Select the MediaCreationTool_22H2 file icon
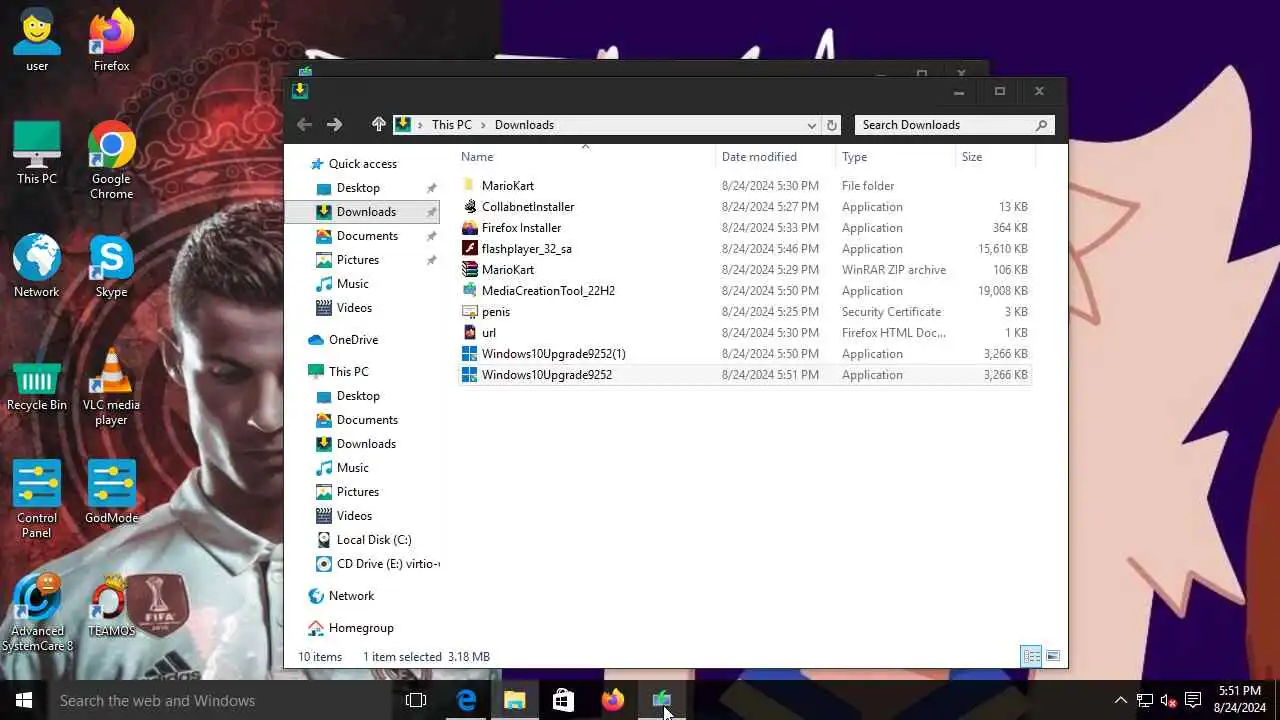Viewport: 1280px width, 720px height. click(x=470, y=291)
